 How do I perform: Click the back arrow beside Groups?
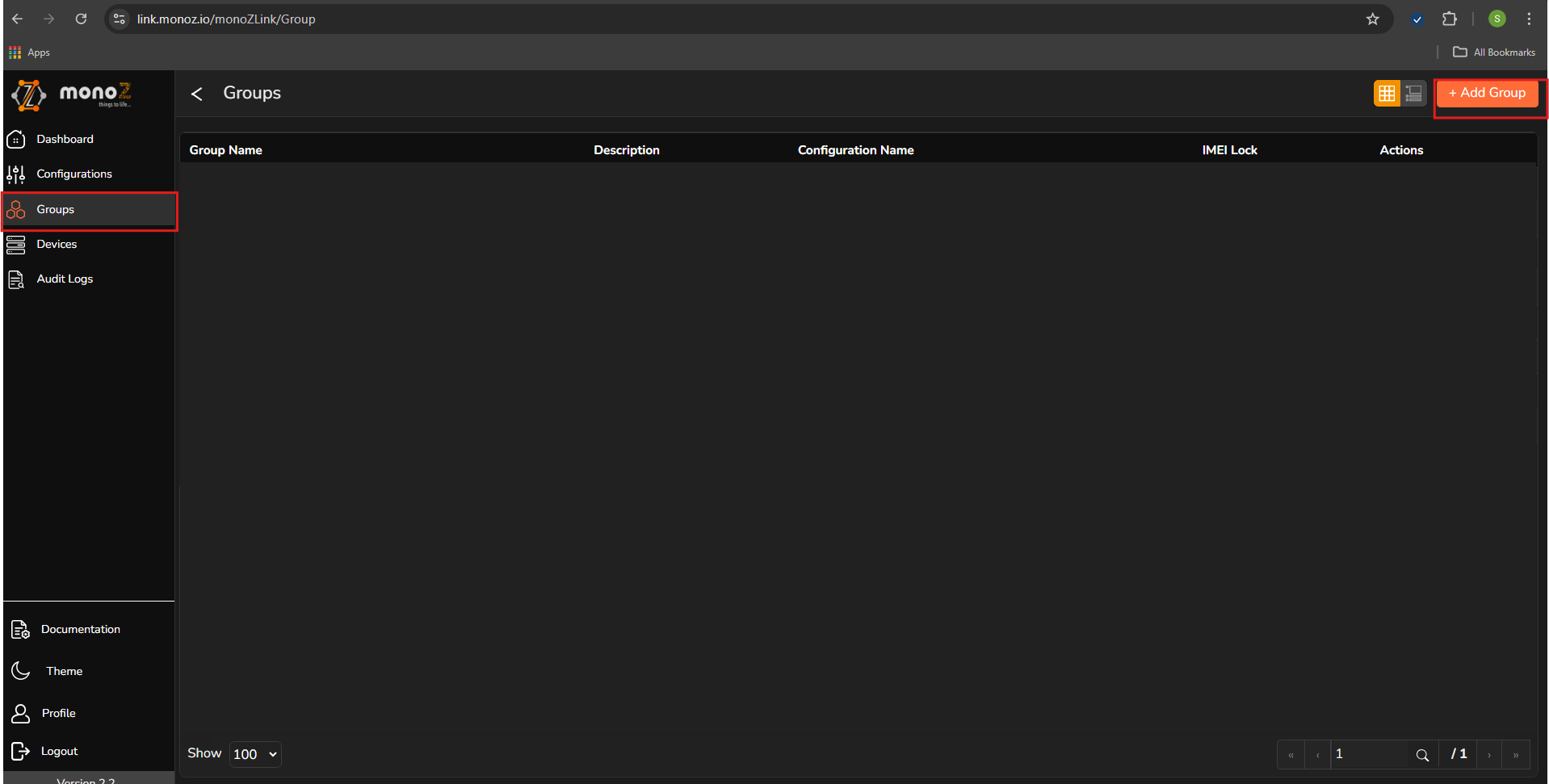pos(196,94)
